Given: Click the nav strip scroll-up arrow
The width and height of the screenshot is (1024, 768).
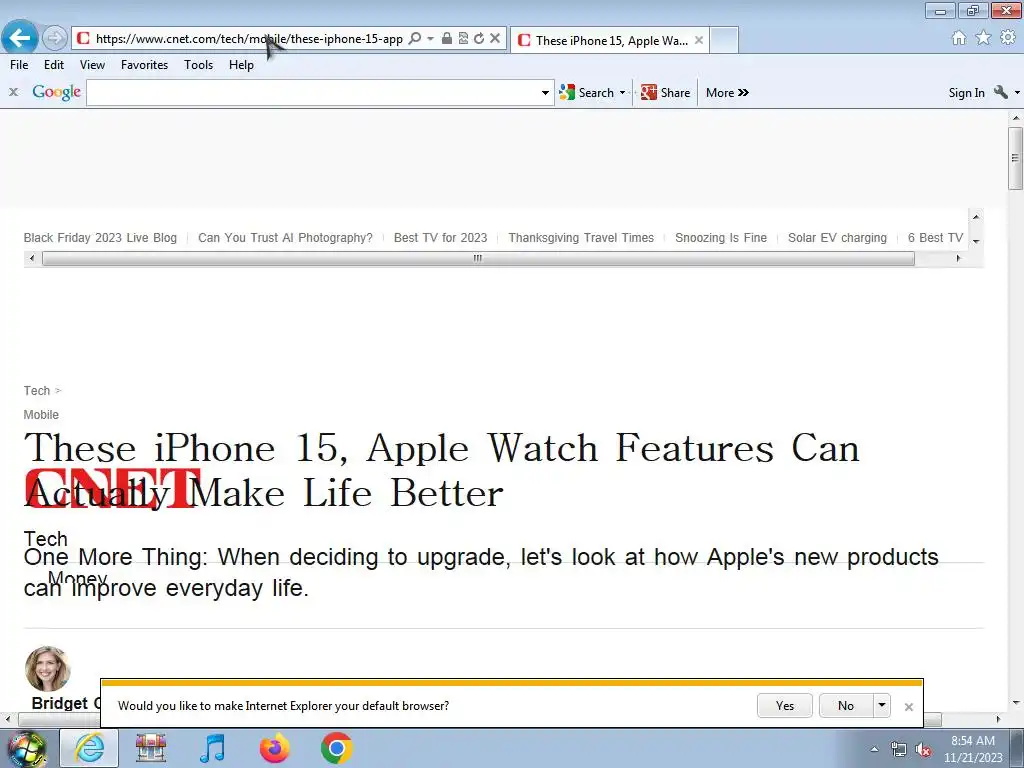Looking at the screenshot, I should click(976, 217).
